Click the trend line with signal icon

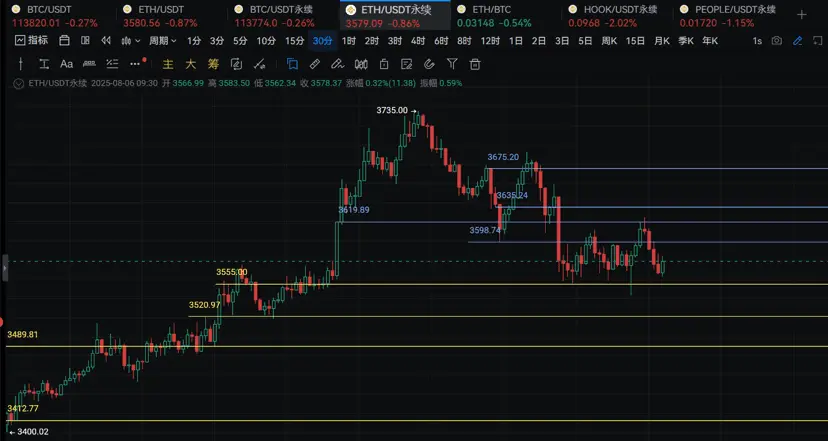tap(259, 64)
